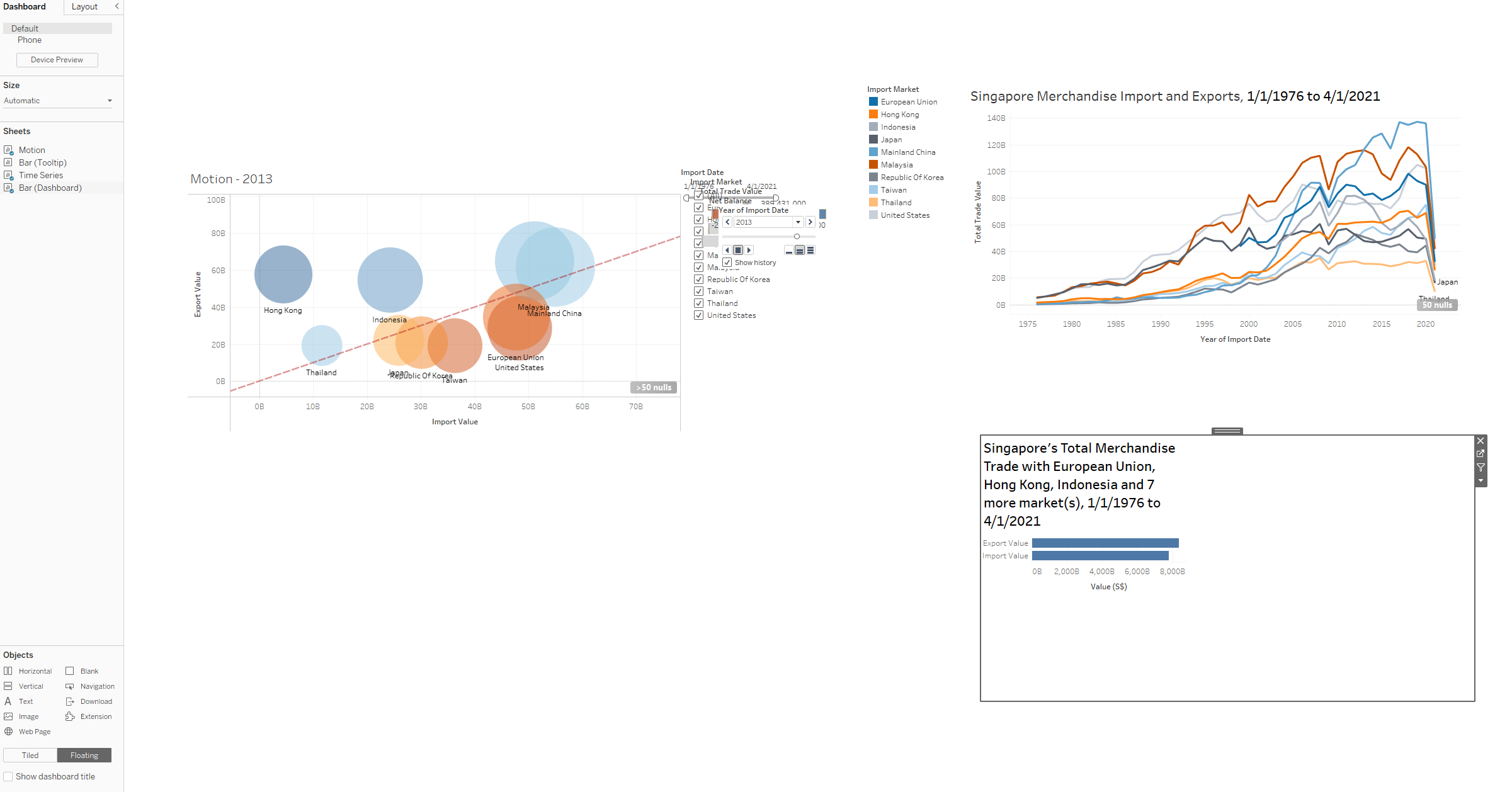Screen dimensions: 1512x792
Task: Play the year animation forward
Action: click(x=749, y=250)
